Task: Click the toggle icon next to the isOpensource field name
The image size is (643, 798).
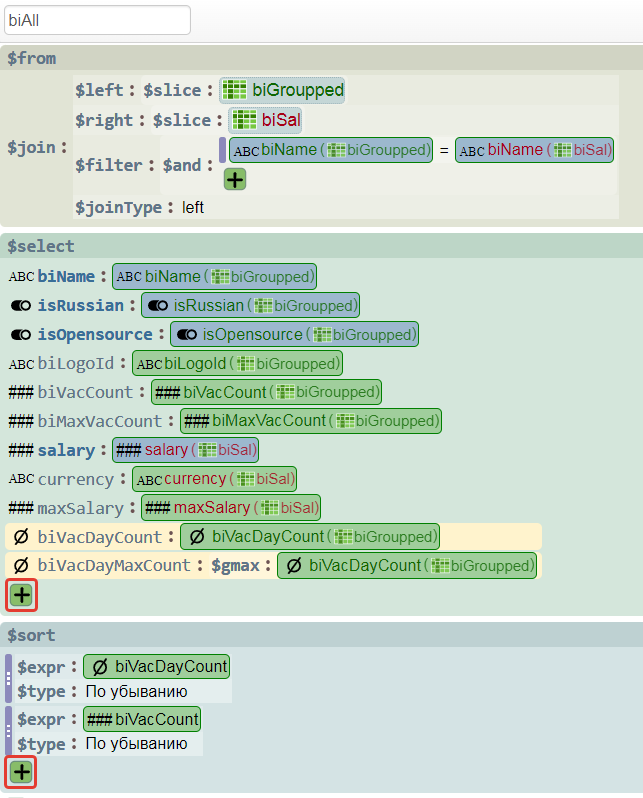Action: click(21, 335)
